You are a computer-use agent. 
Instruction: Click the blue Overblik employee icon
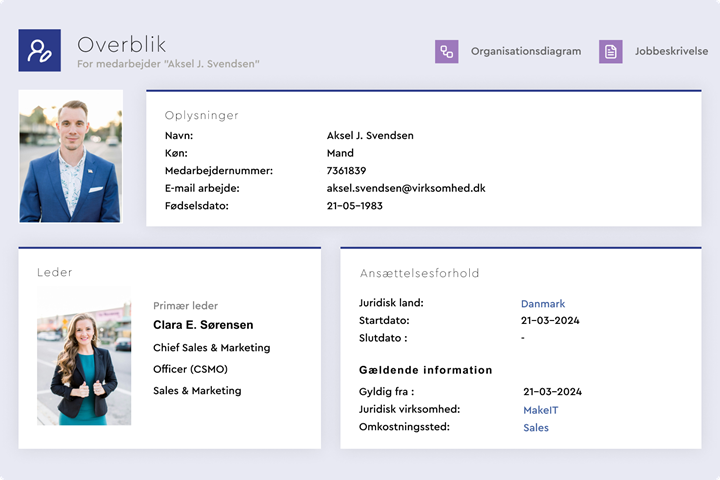pos(40,50)
